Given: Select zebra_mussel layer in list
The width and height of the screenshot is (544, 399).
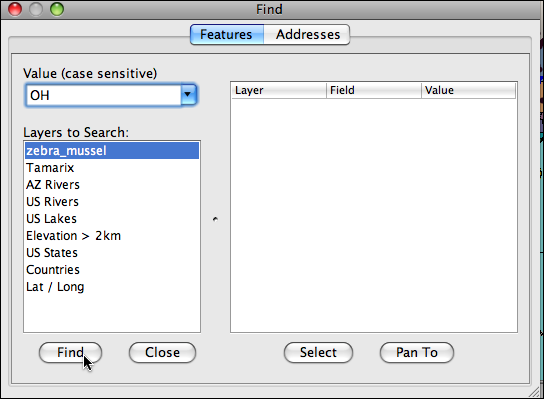Looking at the screenshot, I should click(112, 151).
